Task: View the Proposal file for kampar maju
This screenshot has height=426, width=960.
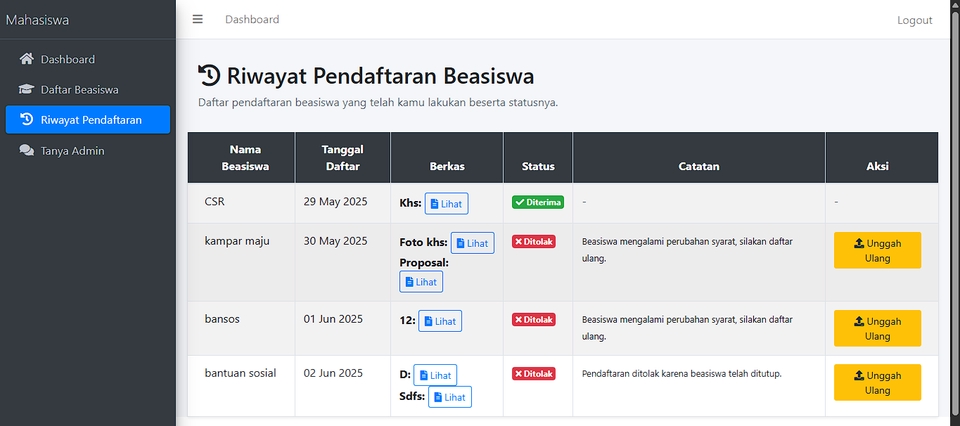Action: (421, 282)
